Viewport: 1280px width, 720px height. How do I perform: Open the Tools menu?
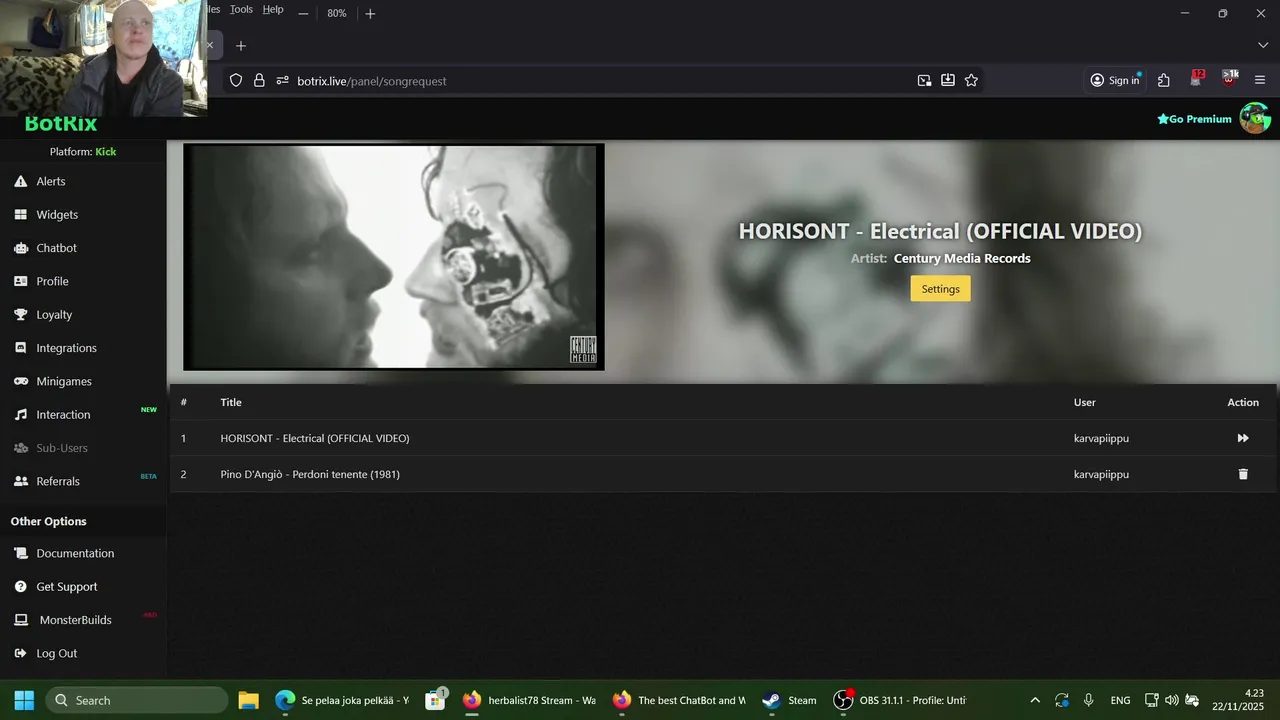[241, 9]
